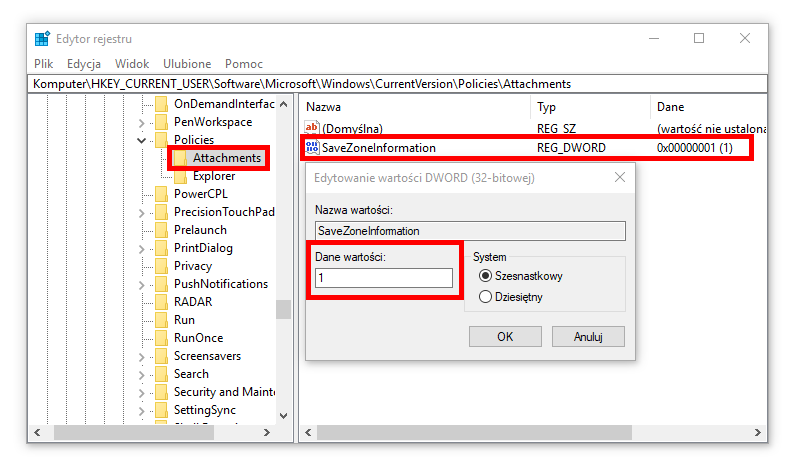Screen dimensions: 802x470
Task: Minimize the Registry Editor window
Action: pos(654,38)
